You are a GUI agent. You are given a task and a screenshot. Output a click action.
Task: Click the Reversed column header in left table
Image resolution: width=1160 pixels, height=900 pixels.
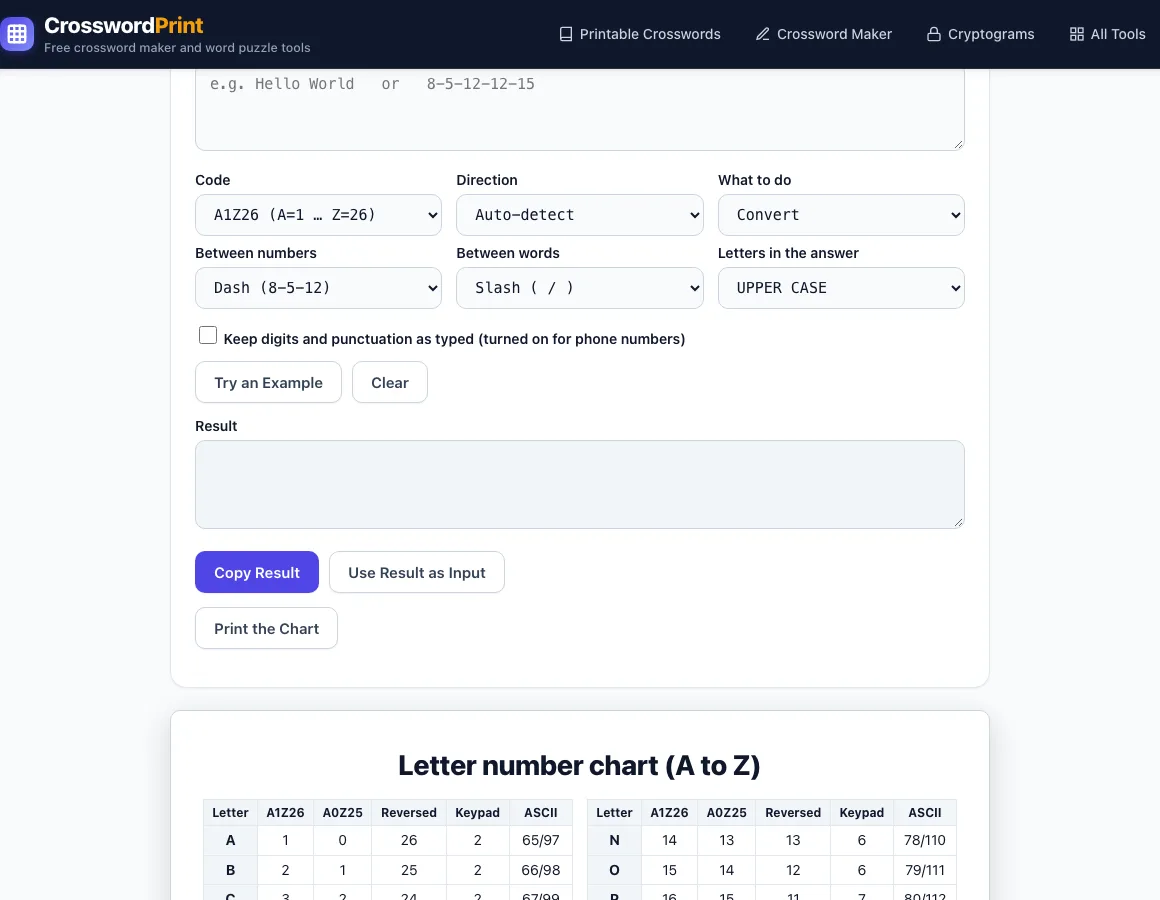click(x=408, y=813)
